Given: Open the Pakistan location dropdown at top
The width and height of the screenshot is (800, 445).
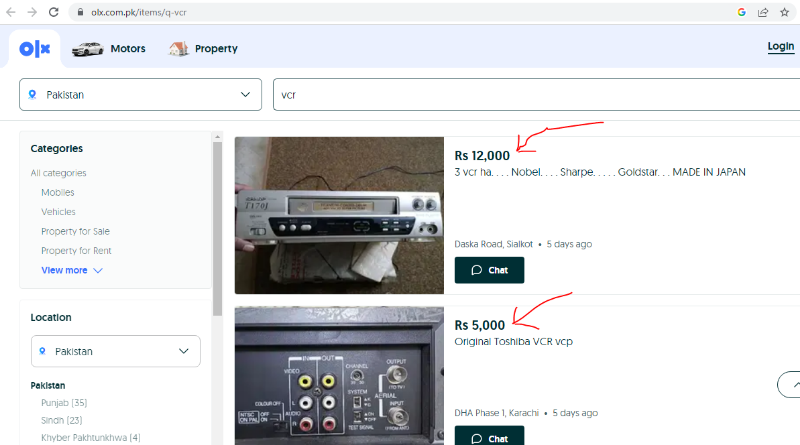Looking at the screenshot, I should (140, 95).
